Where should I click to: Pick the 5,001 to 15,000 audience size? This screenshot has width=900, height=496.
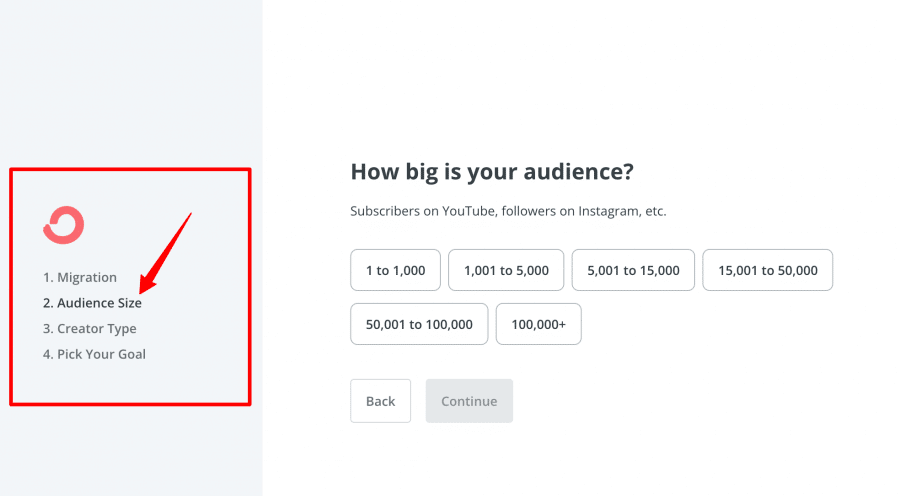point(633,270)
